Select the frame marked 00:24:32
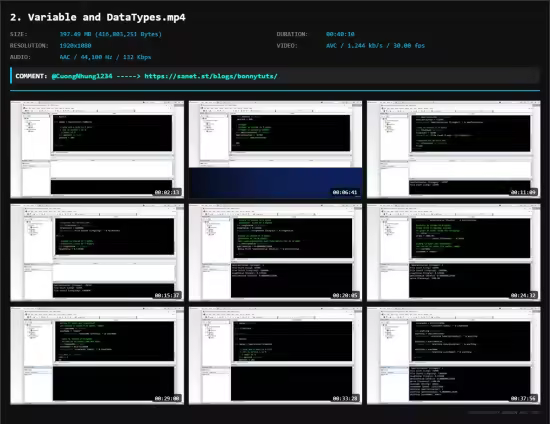 click(x=454, y=253)
